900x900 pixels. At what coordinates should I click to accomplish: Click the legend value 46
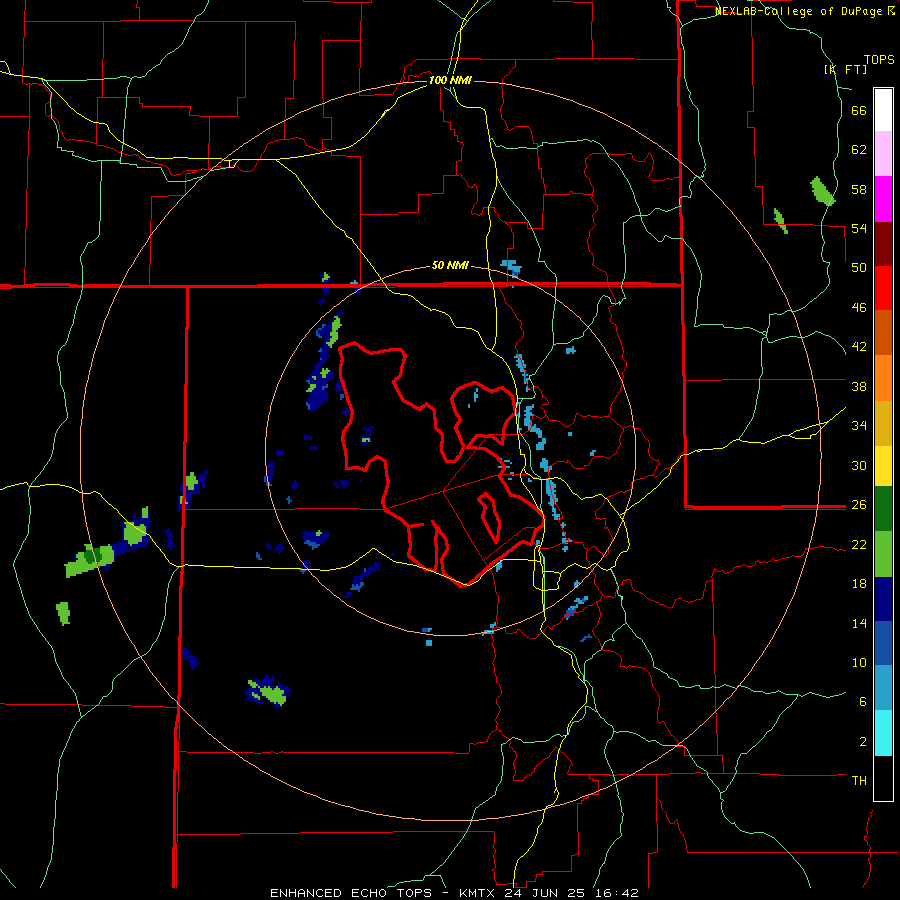(859, 308)
